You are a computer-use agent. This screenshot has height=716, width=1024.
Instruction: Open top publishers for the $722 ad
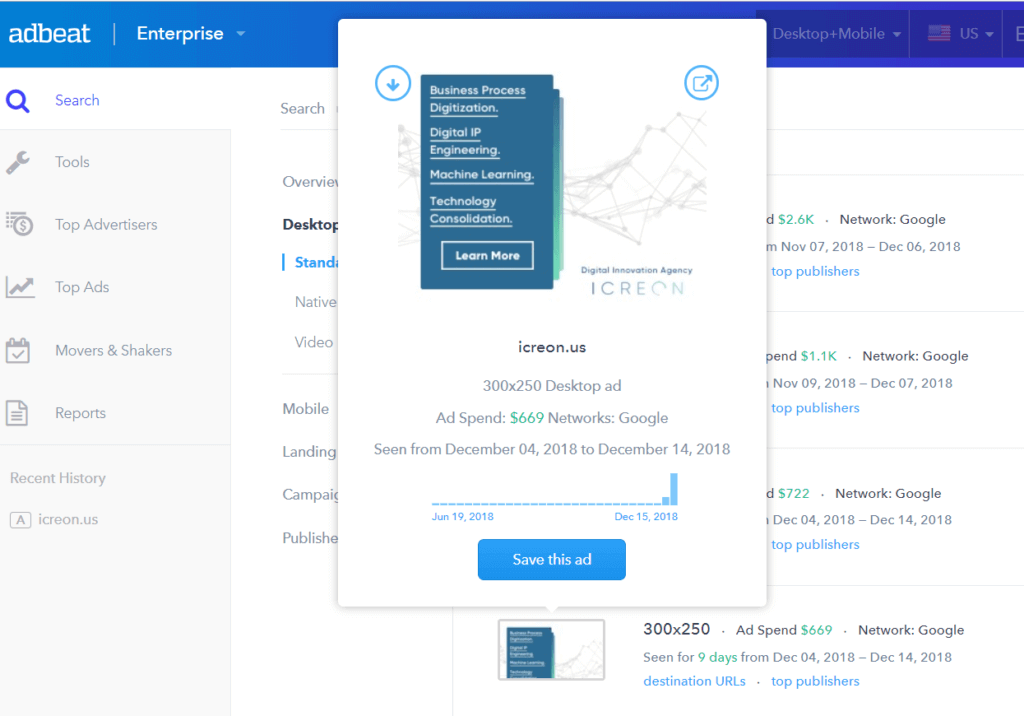[815, 544]
